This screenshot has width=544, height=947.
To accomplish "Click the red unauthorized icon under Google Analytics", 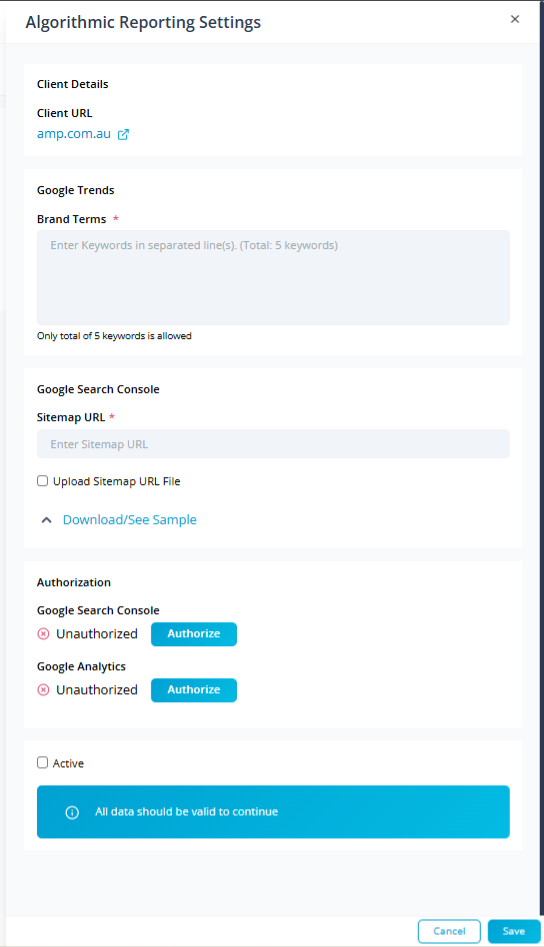I will (43, 690).
